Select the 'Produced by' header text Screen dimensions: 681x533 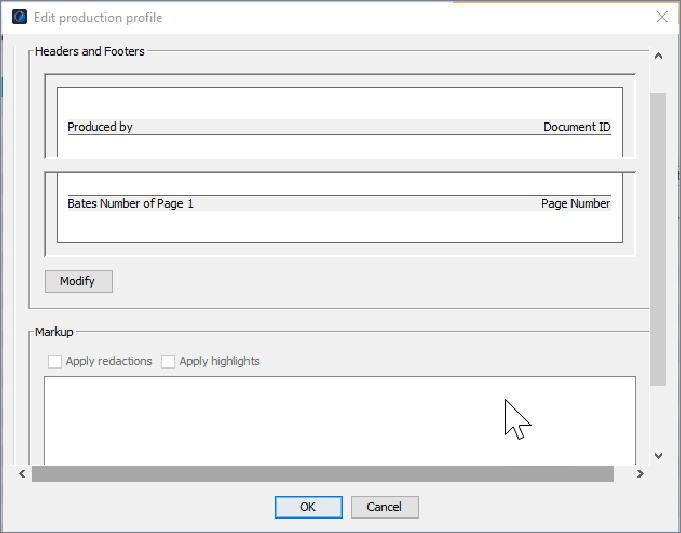click(x=100, y=127)
